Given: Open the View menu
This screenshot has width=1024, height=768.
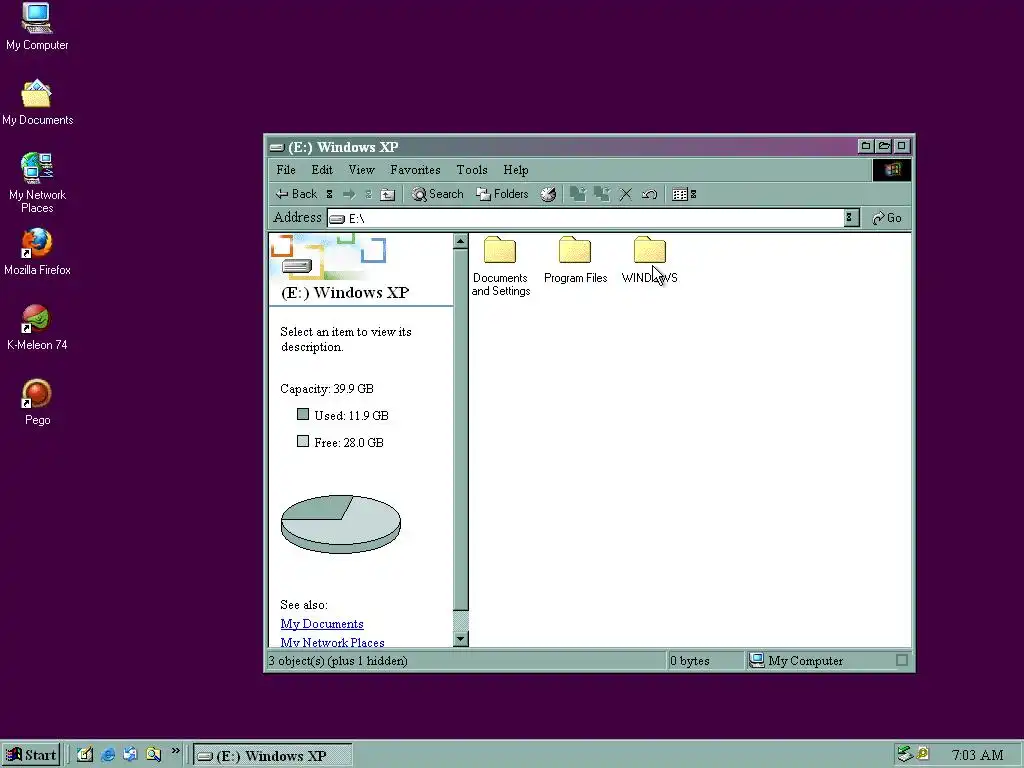Looking at the screenshot, I should [x=361, y=170].
